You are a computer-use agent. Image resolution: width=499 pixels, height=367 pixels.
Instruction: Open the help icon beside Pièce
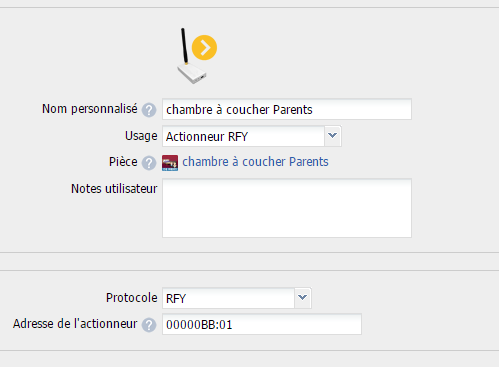(149, 163)
